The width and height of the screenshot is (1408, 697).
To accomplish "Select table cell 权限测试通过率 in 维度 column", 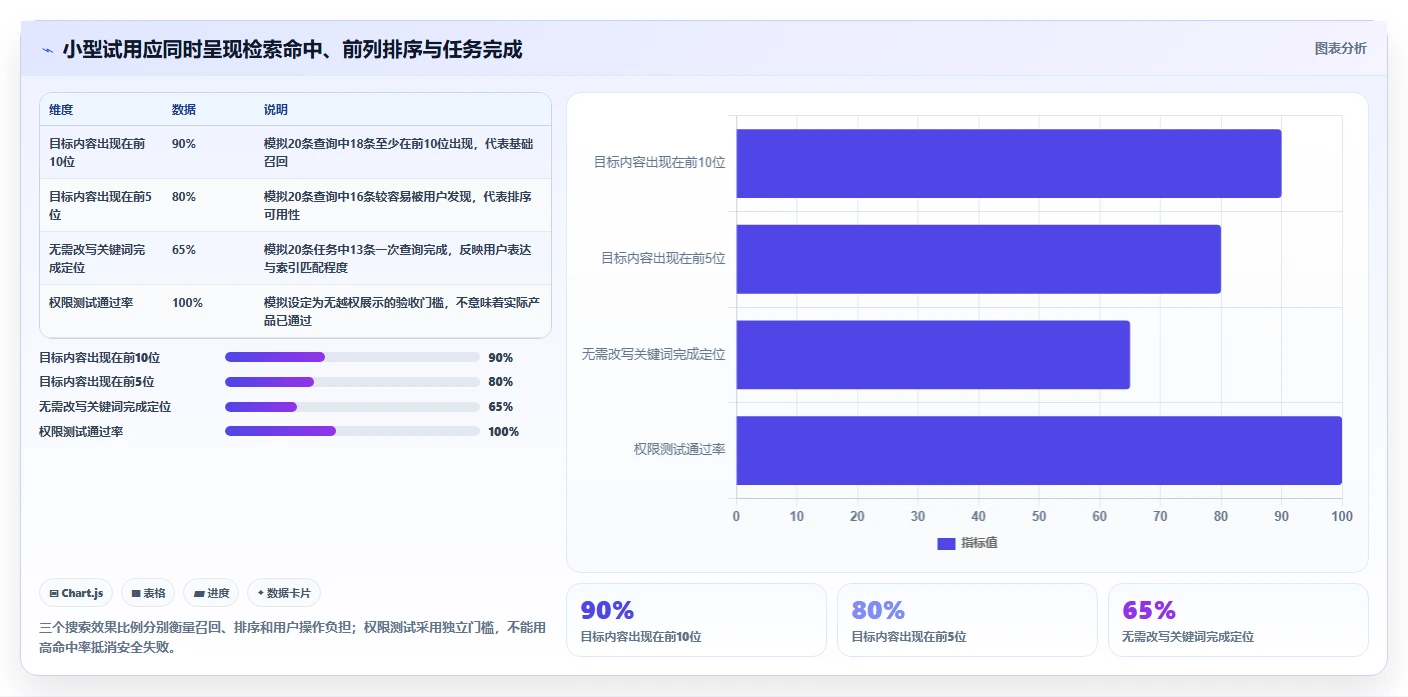I will pos(91,302).
